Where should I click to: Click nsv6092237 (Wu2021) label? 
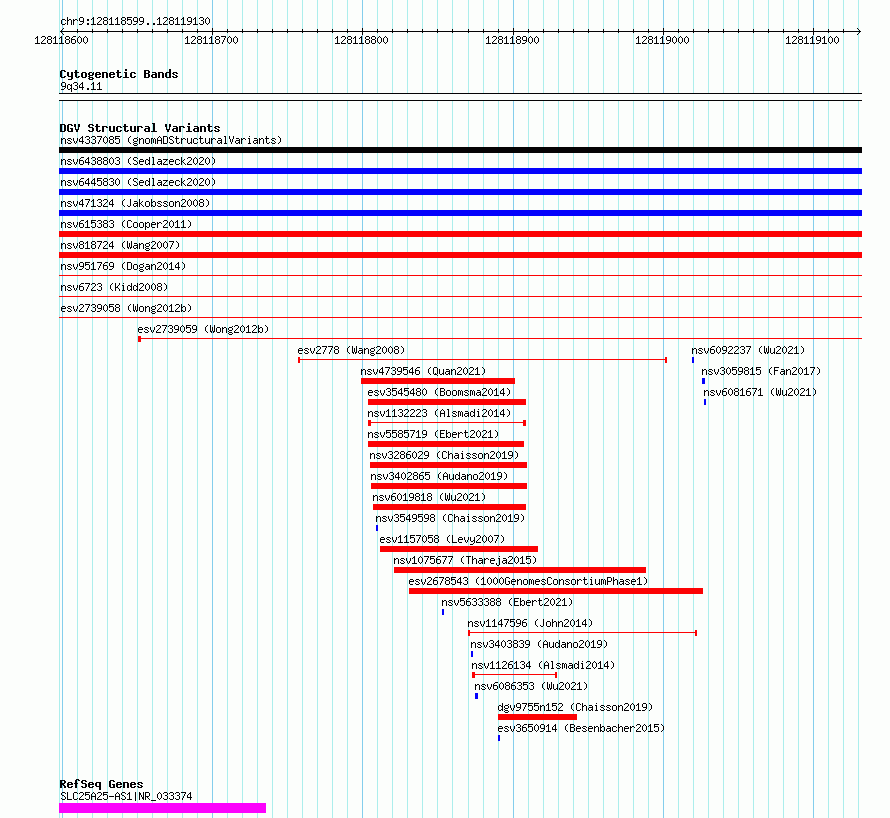point(748,350)
